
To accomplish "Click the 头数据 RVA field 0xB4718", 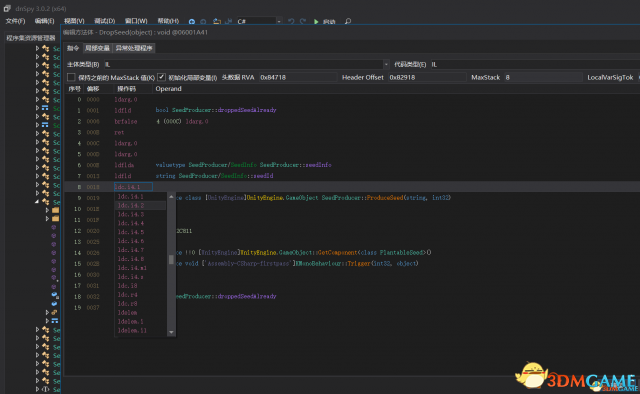I will [298, 77].
